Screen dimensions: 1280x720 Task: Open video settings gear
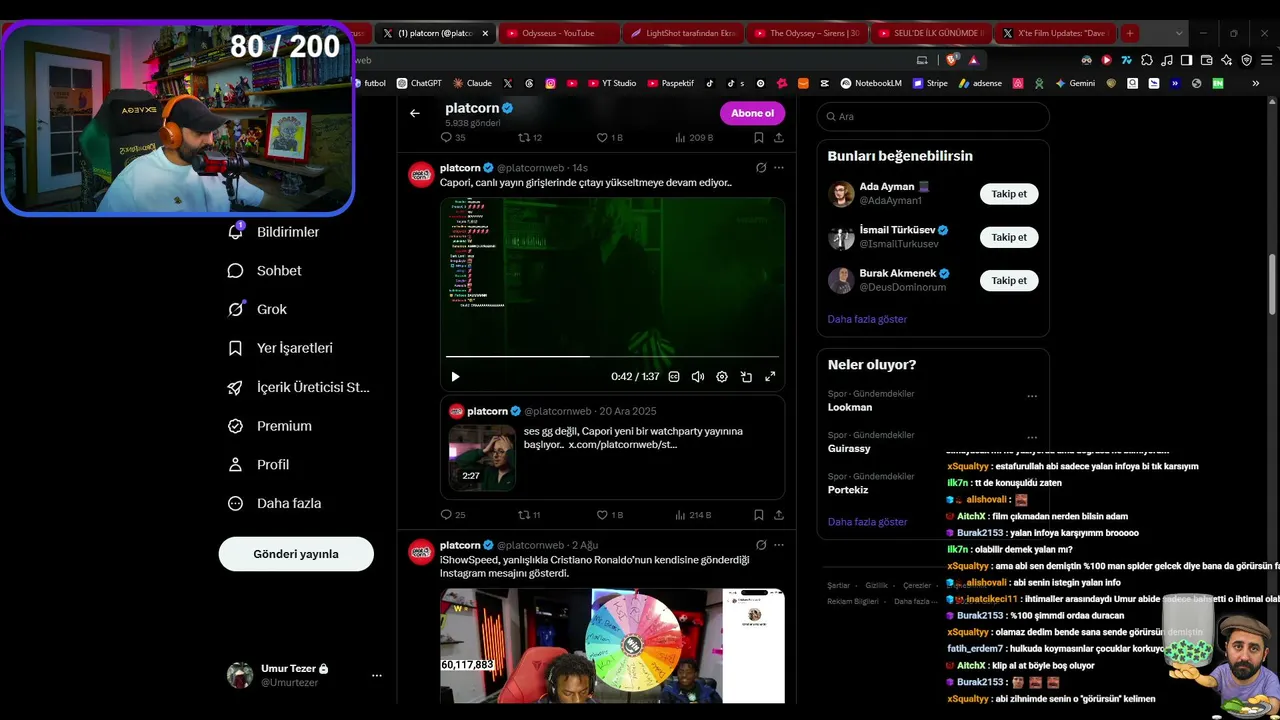722,377
